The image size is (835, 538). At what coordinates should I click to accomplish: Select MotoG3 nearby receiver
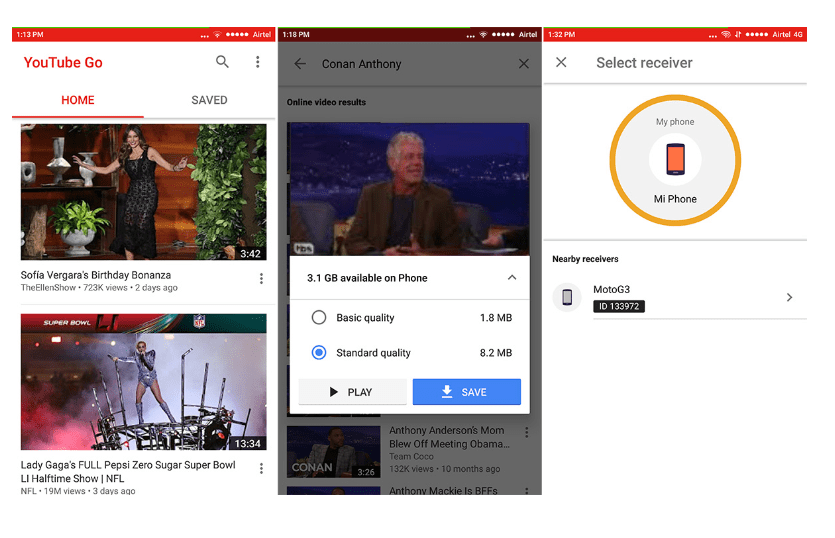tap(679, 297)
